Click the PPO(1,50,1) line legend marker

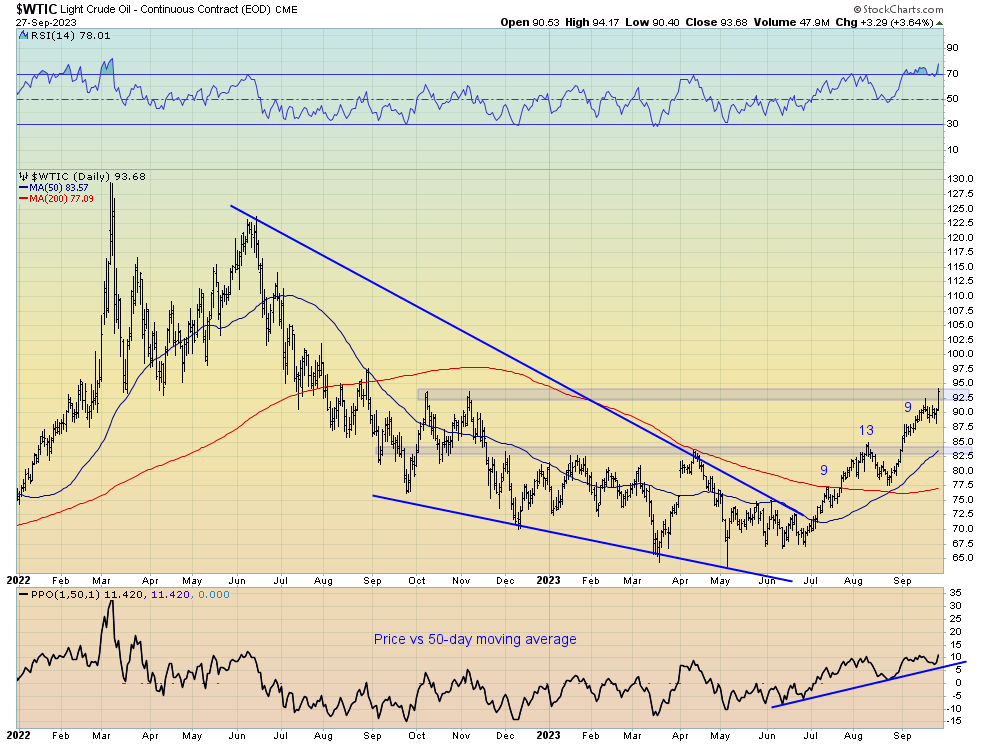tap(22, 592)
